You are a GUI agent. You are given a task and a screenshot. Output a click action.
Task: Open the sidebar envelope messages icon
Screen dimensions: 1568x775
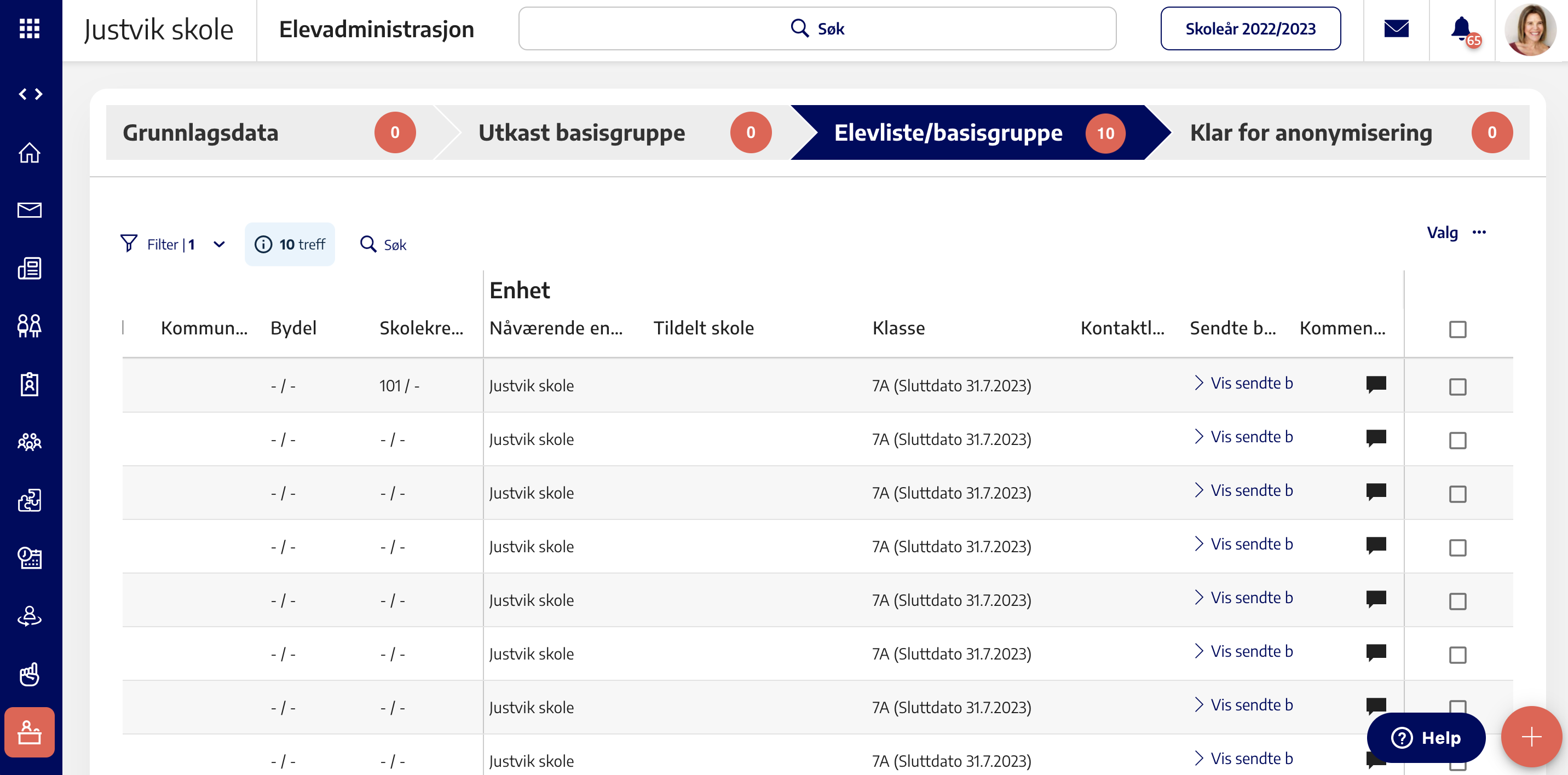29,210
